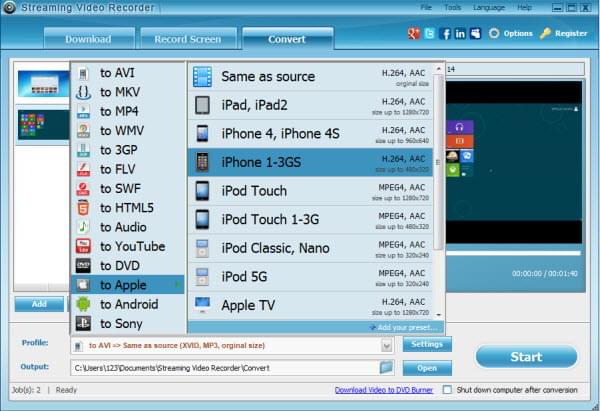Click the browse output folder icon

point(386,367)
